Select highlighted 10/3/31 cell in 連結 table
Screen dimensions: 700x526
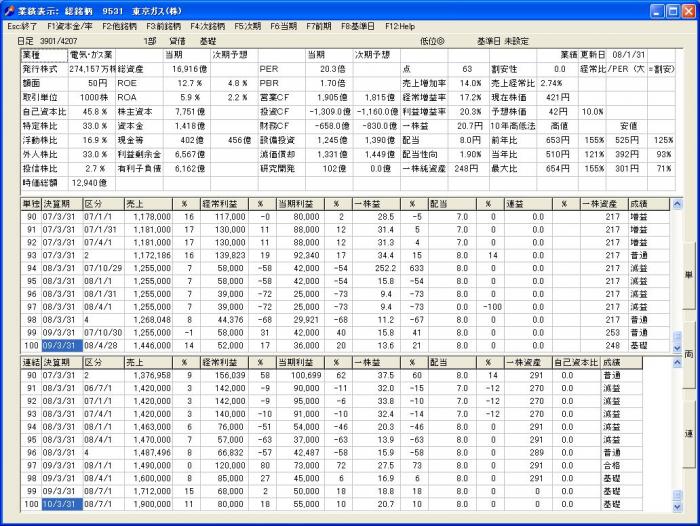click(62, 504)
